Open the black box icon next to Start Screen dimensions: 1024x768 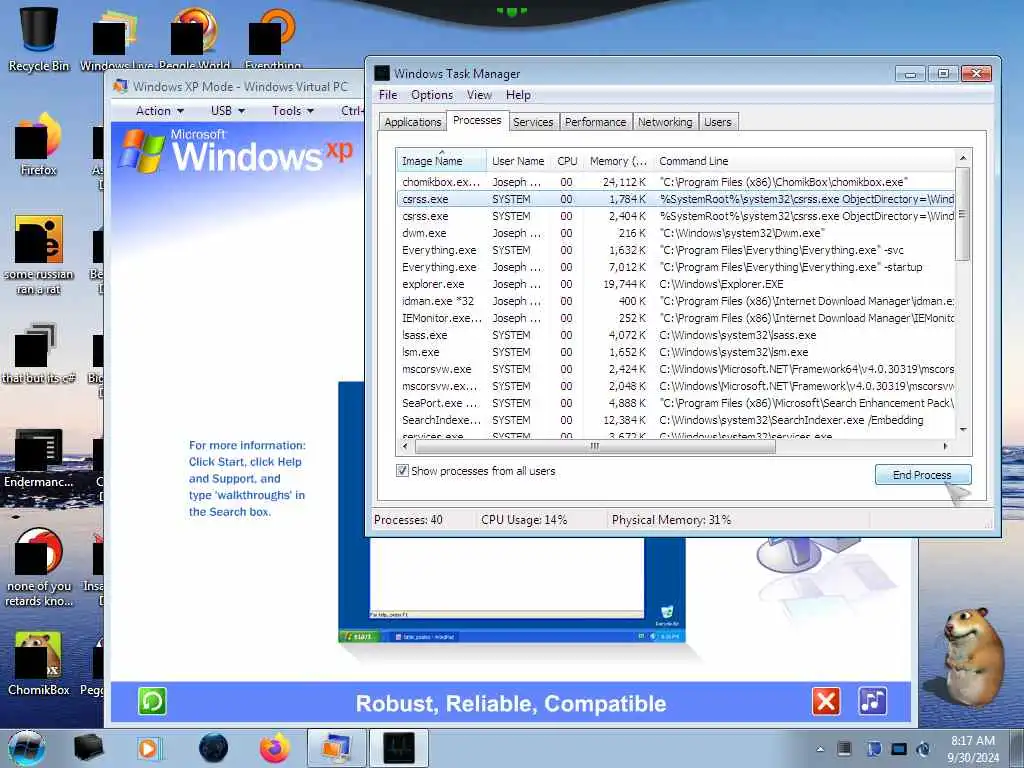coord(88,748)
